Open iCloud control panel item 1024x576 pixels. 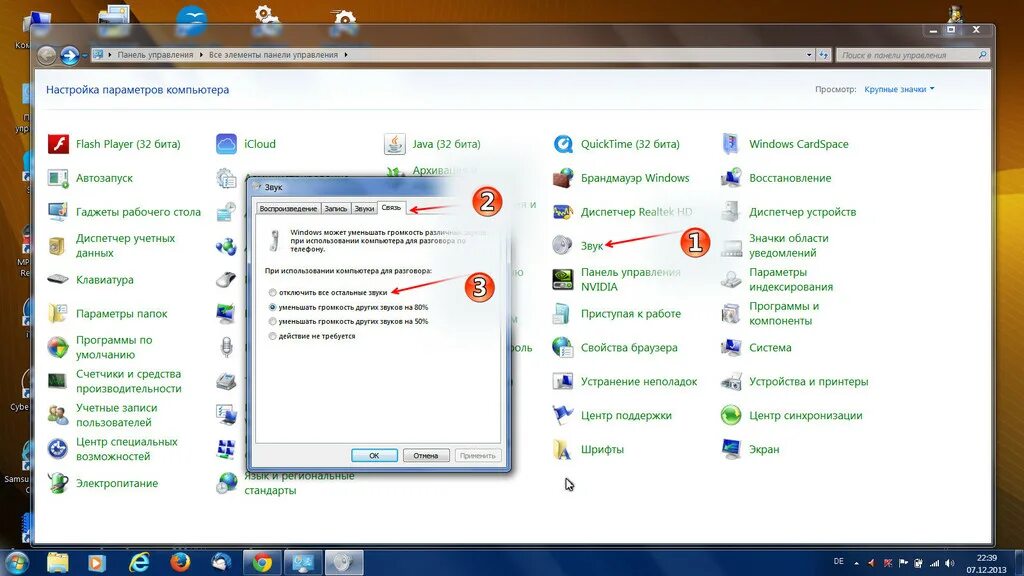click(246, 144)
